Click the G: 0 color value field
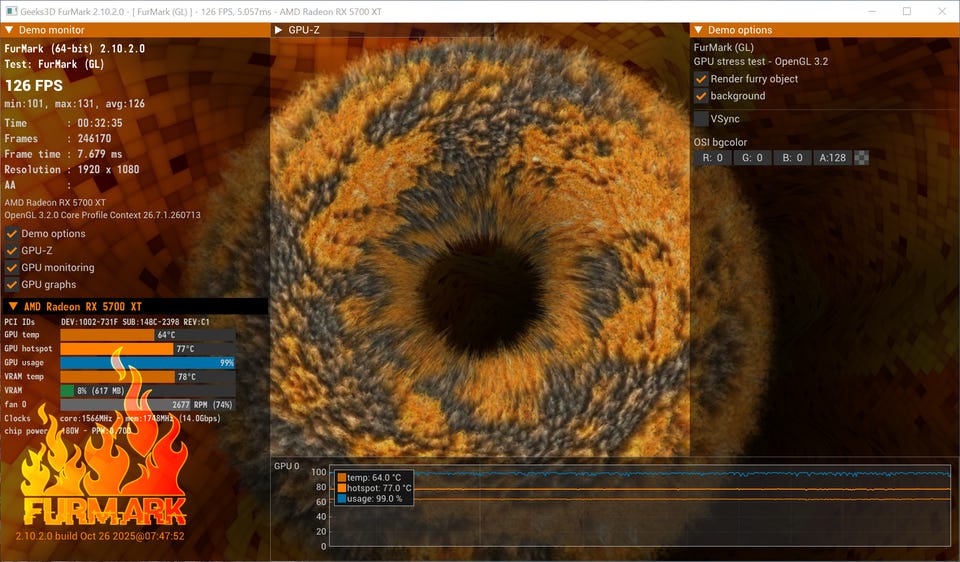960x562 pixels. [x=752, y=158]
